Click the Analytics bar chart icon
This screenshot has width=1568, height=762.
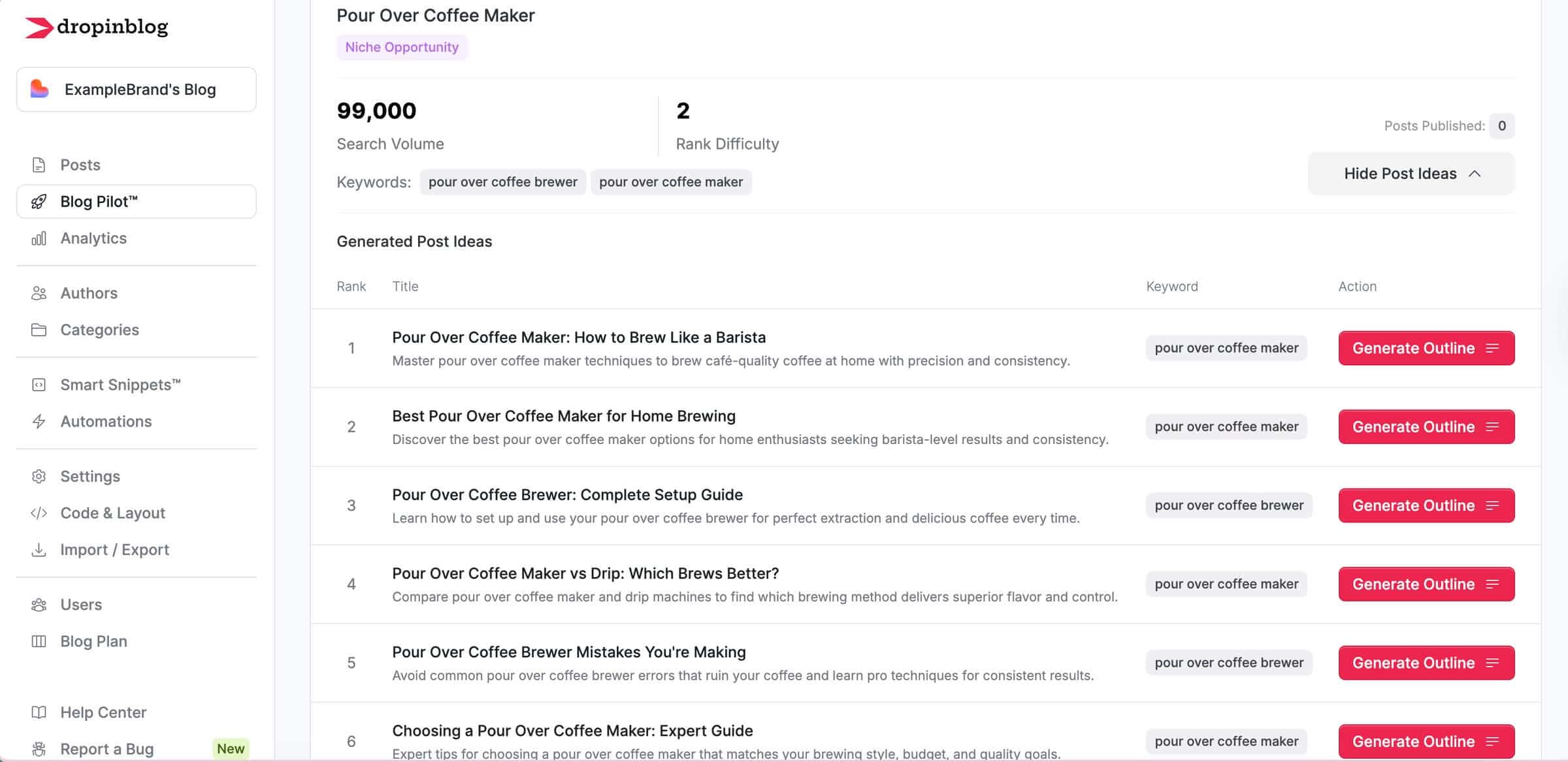pos(39,238)
